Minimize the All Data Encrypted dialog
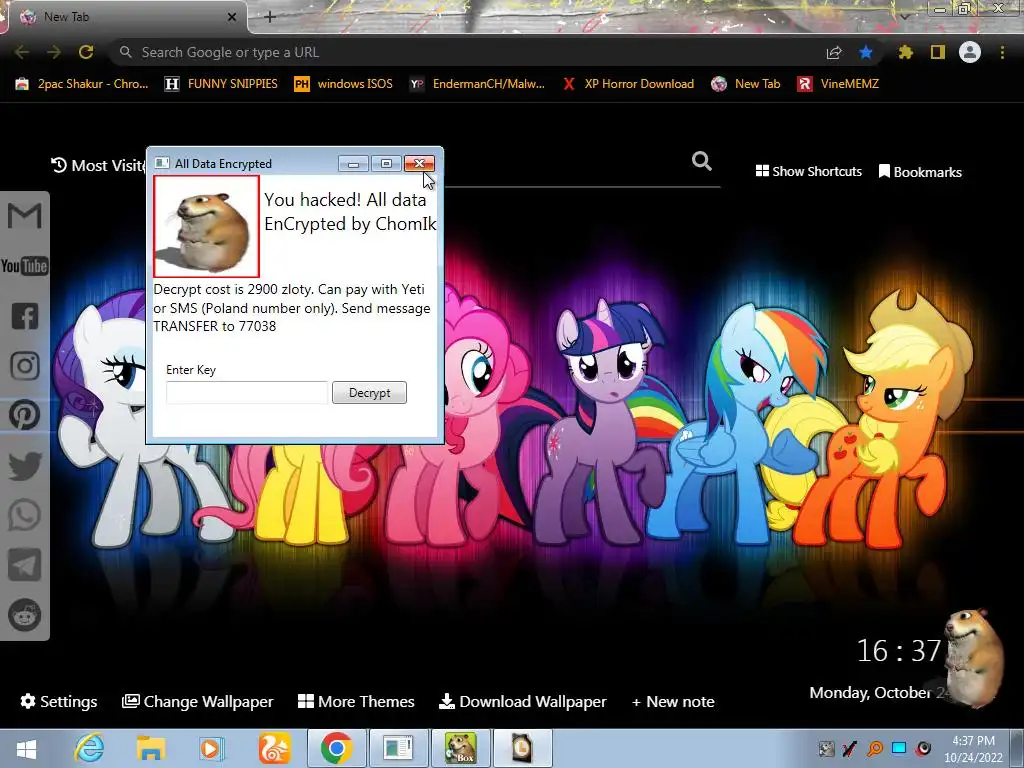 coord(353,163)
